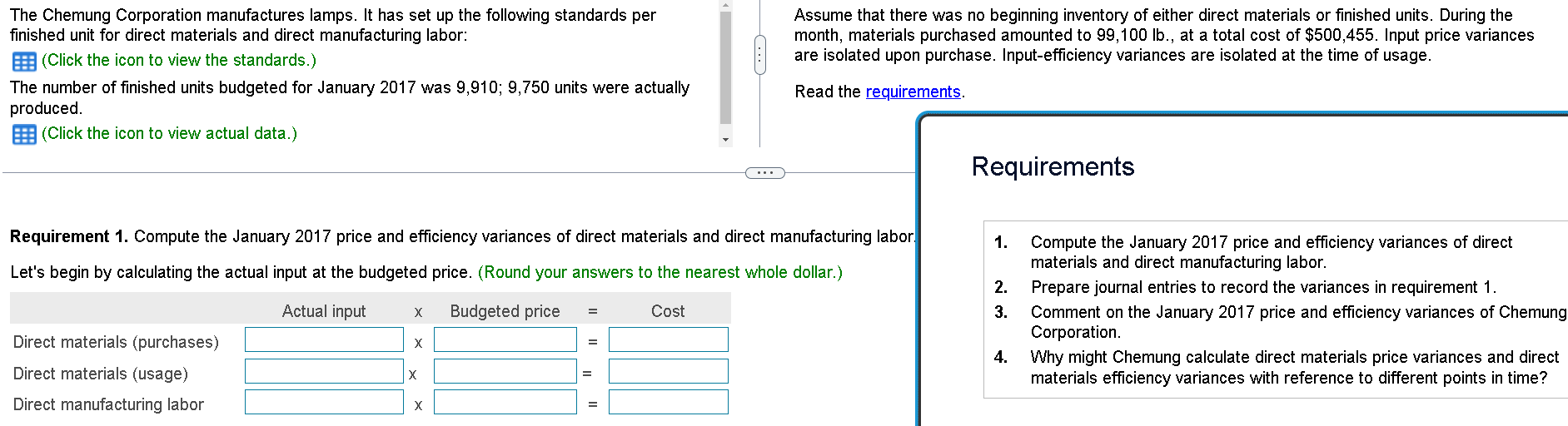Click the problem pane scrollbar thumb
This screenshot has width=1568, height=426.
[725, 68]
